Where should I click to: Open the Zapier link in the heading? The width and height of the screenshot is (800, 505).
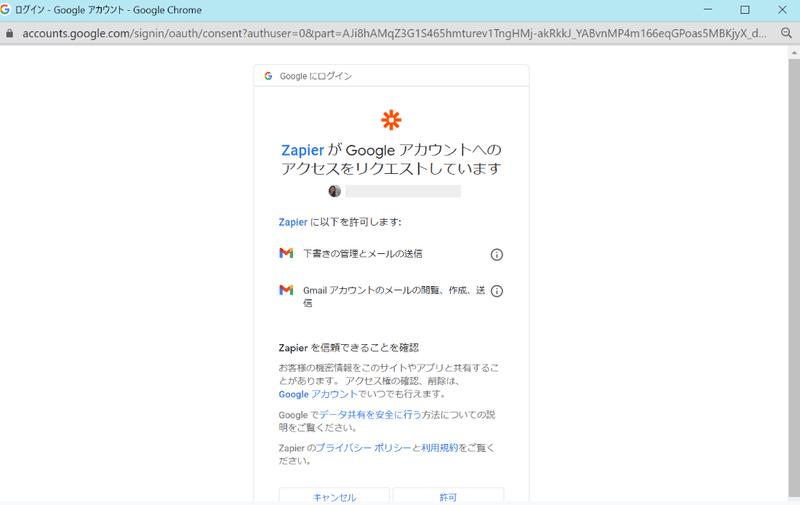point(303,150)
